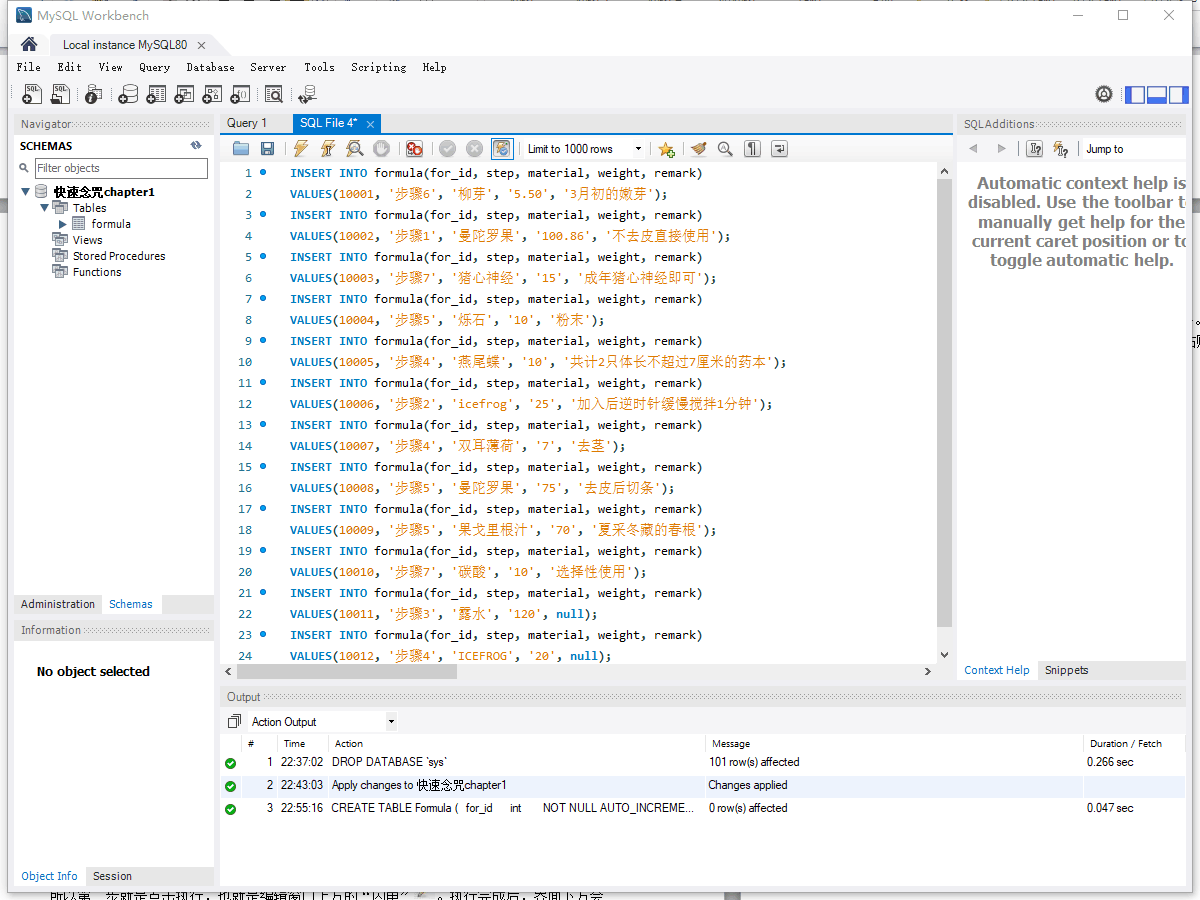The height and width of the screenshot is (900, 1200).
Task: Select the Stored Procedures tree item
Action: (119, 256)
